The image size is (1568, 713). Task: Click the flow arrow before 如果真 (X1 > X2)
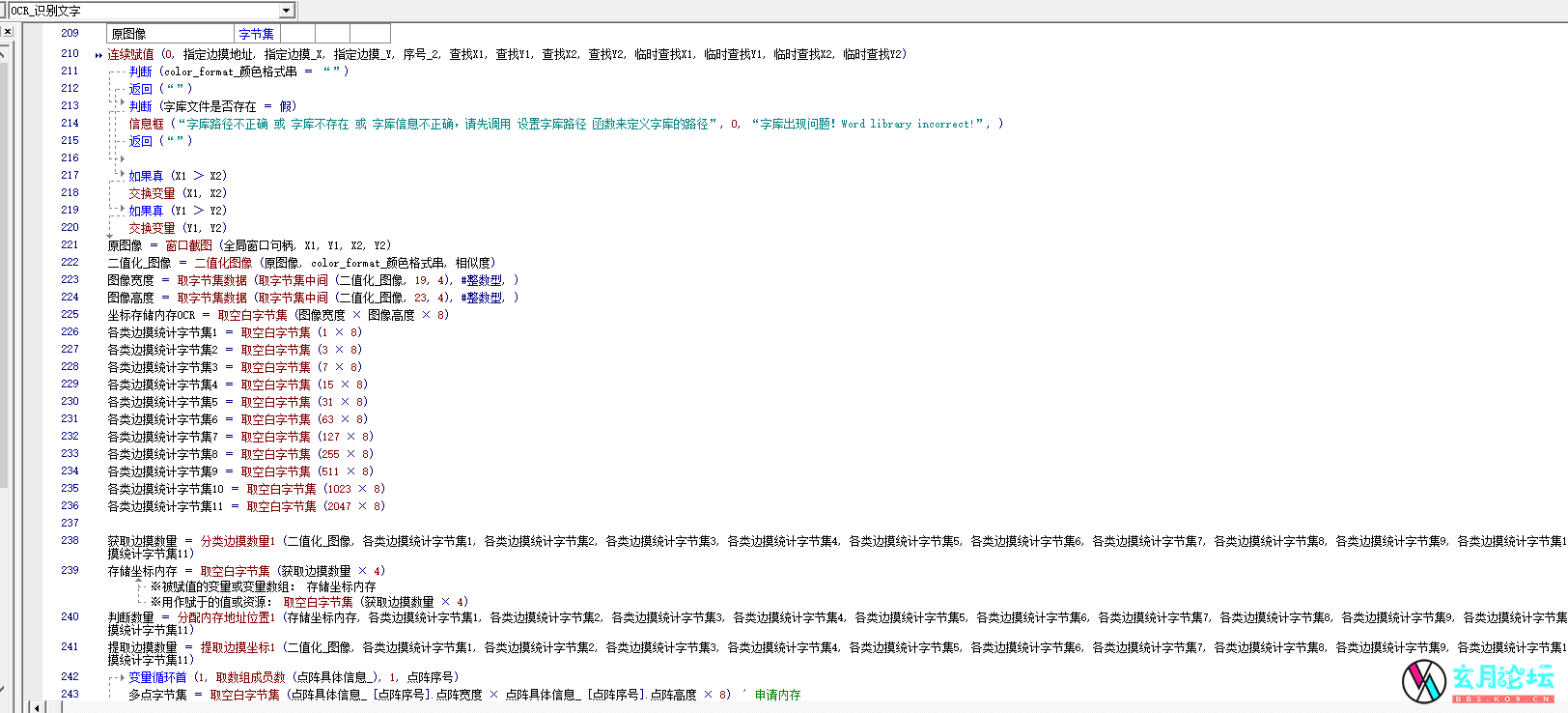pyautogui.click(x=122, y=172)
